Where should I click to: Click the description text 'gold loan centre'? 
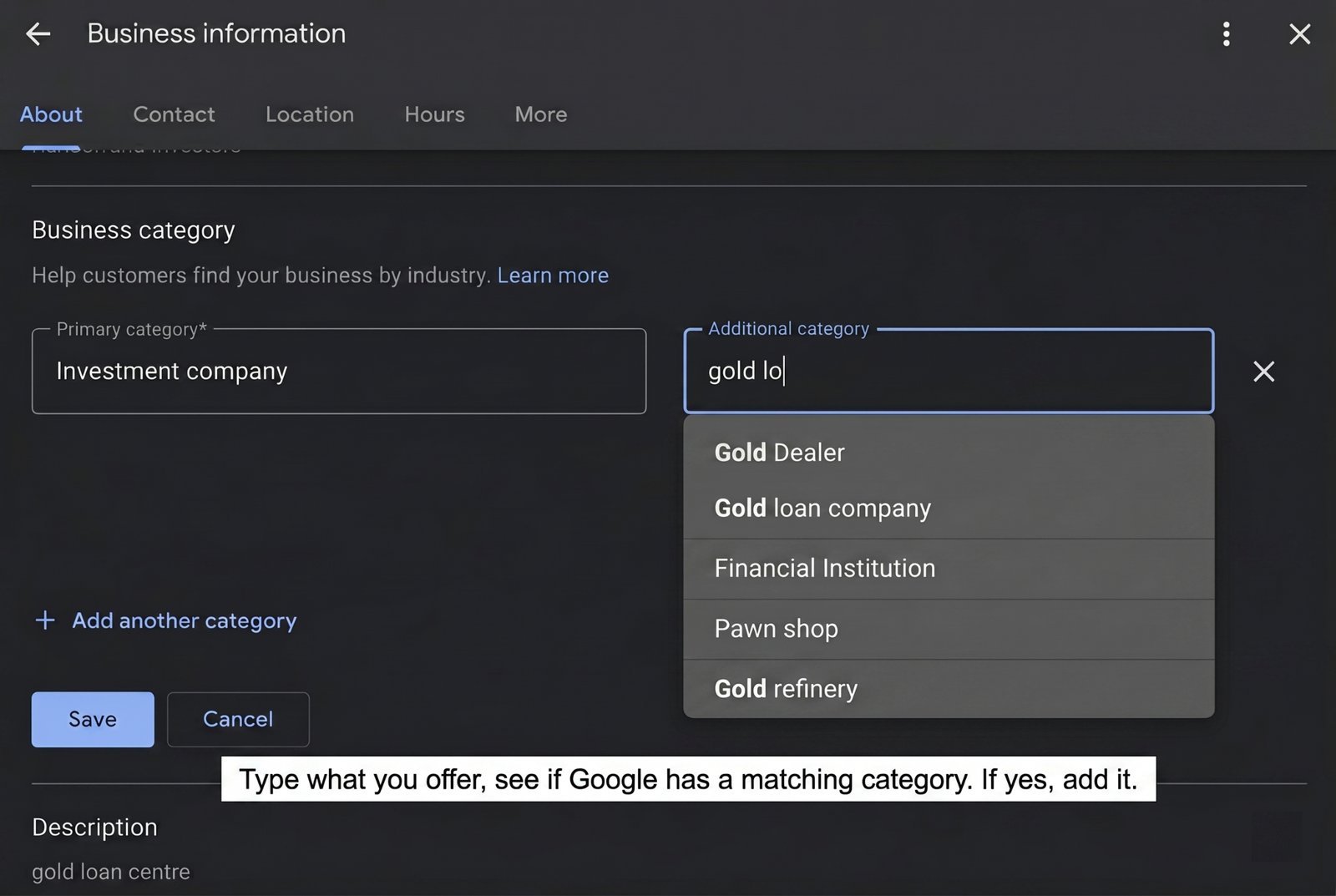coord(111,871)
